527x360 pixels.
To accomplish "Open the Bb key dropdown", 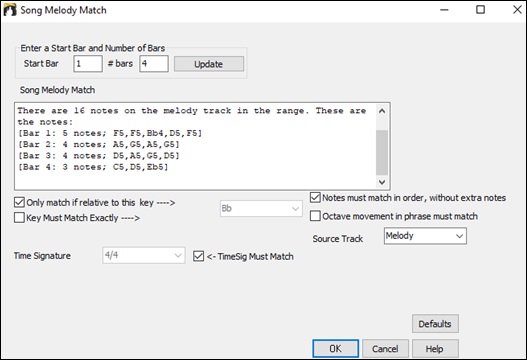I will pos(261,209).
